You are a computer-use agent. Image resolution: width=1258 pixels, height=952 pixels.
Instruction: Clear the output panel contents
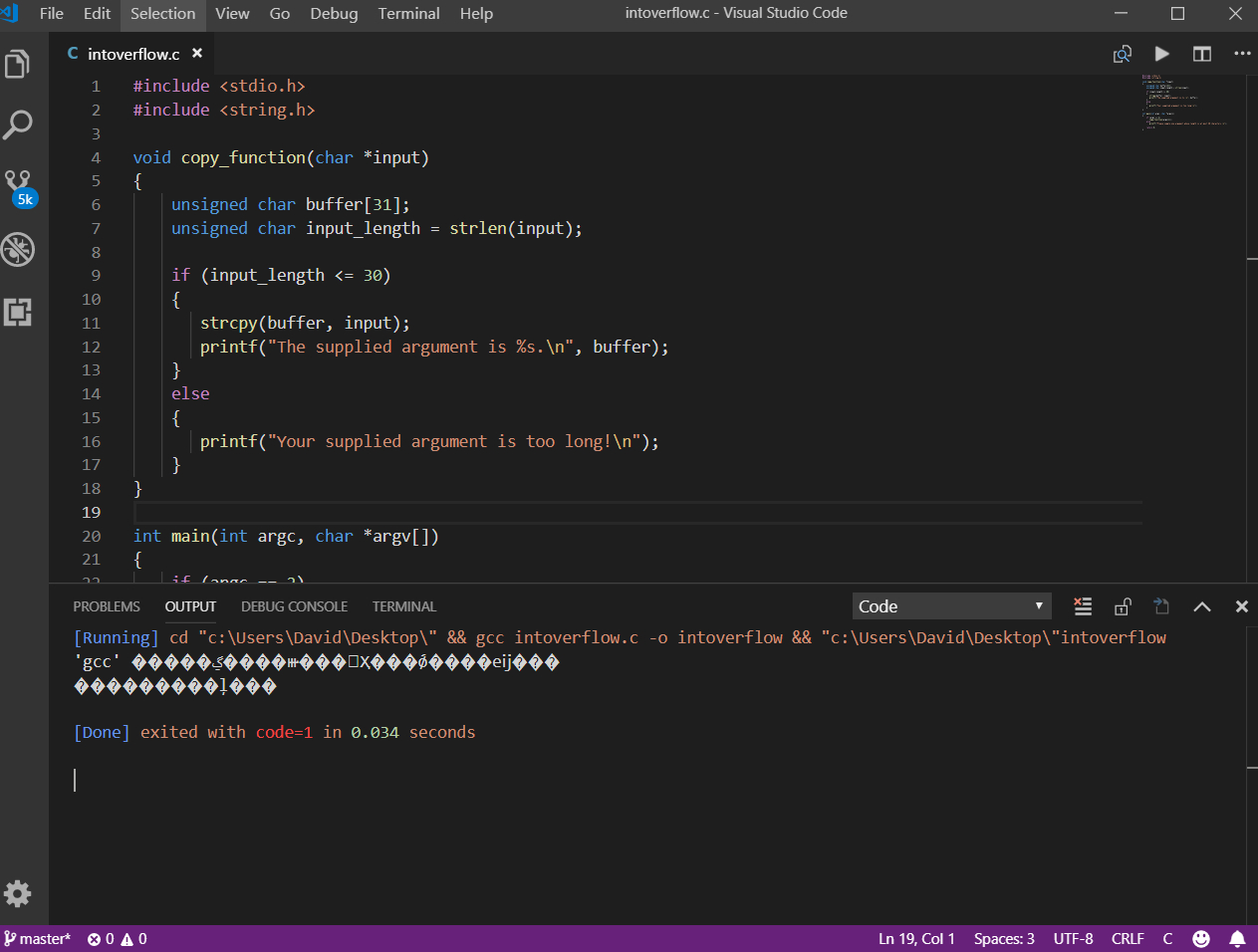[x=1083, y=606]
